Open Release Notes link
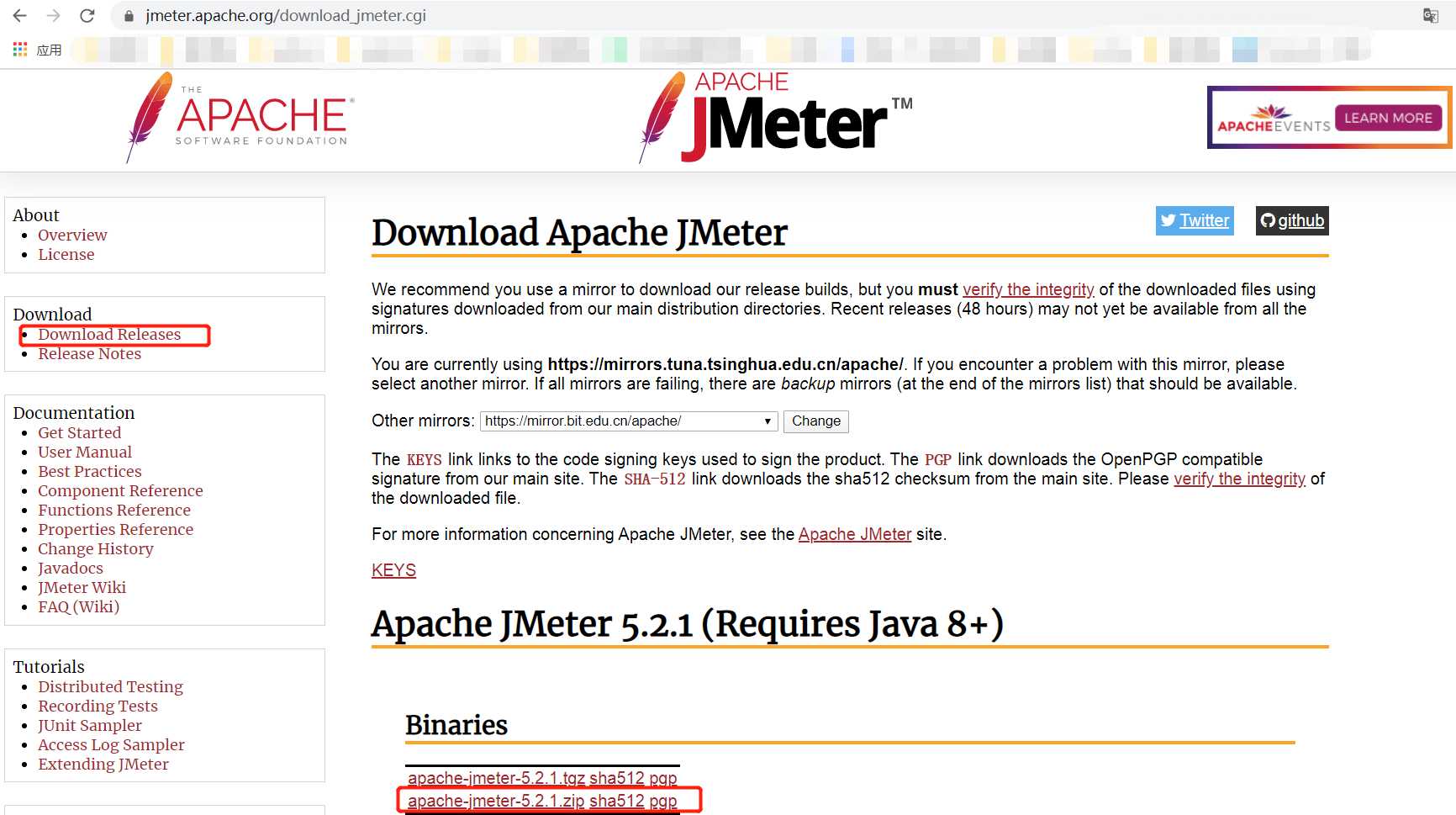1456x815 pixels. (x=90, y=353)
